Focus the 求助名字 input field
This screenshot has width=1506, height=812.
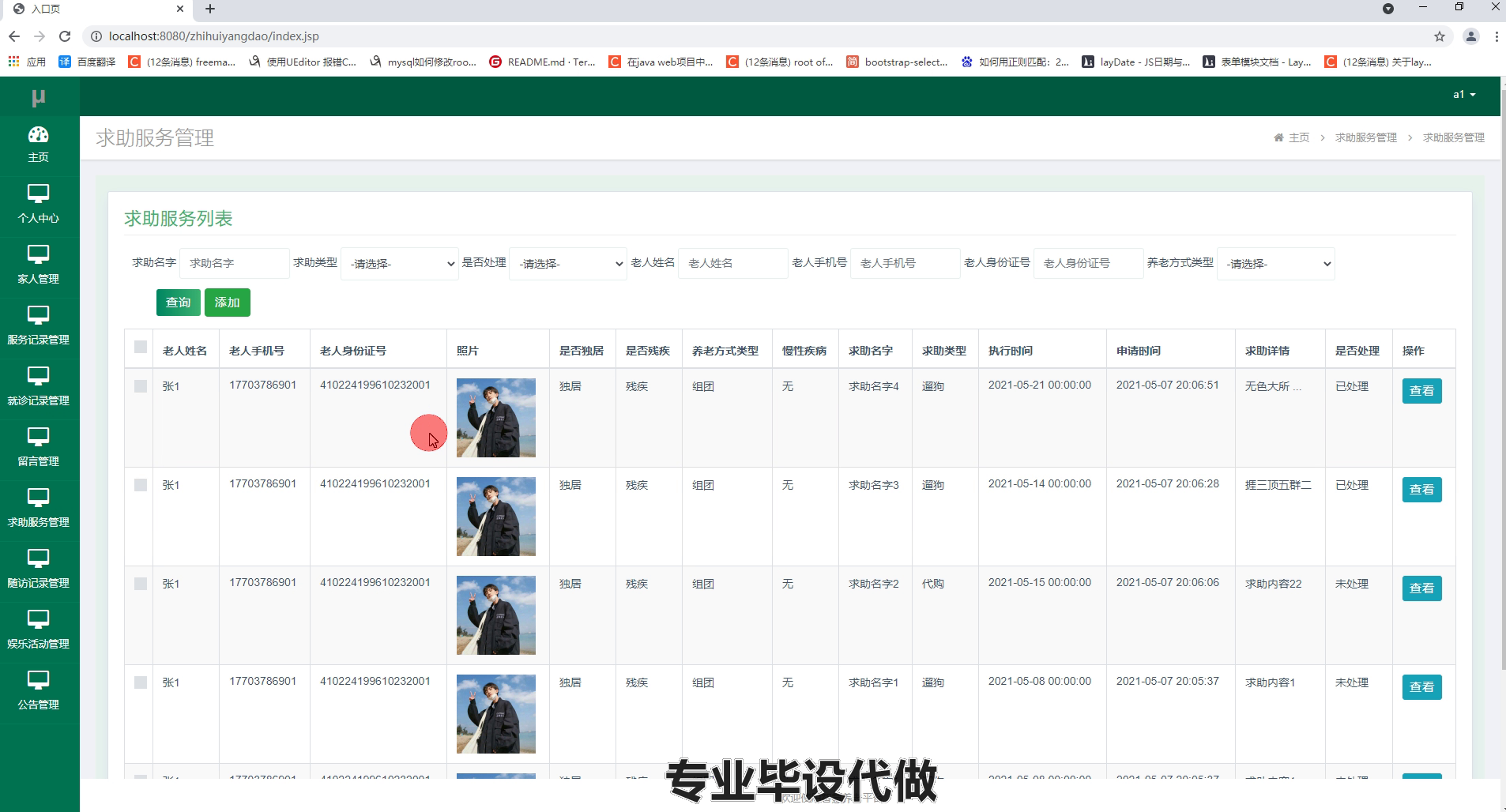[235, 263]
